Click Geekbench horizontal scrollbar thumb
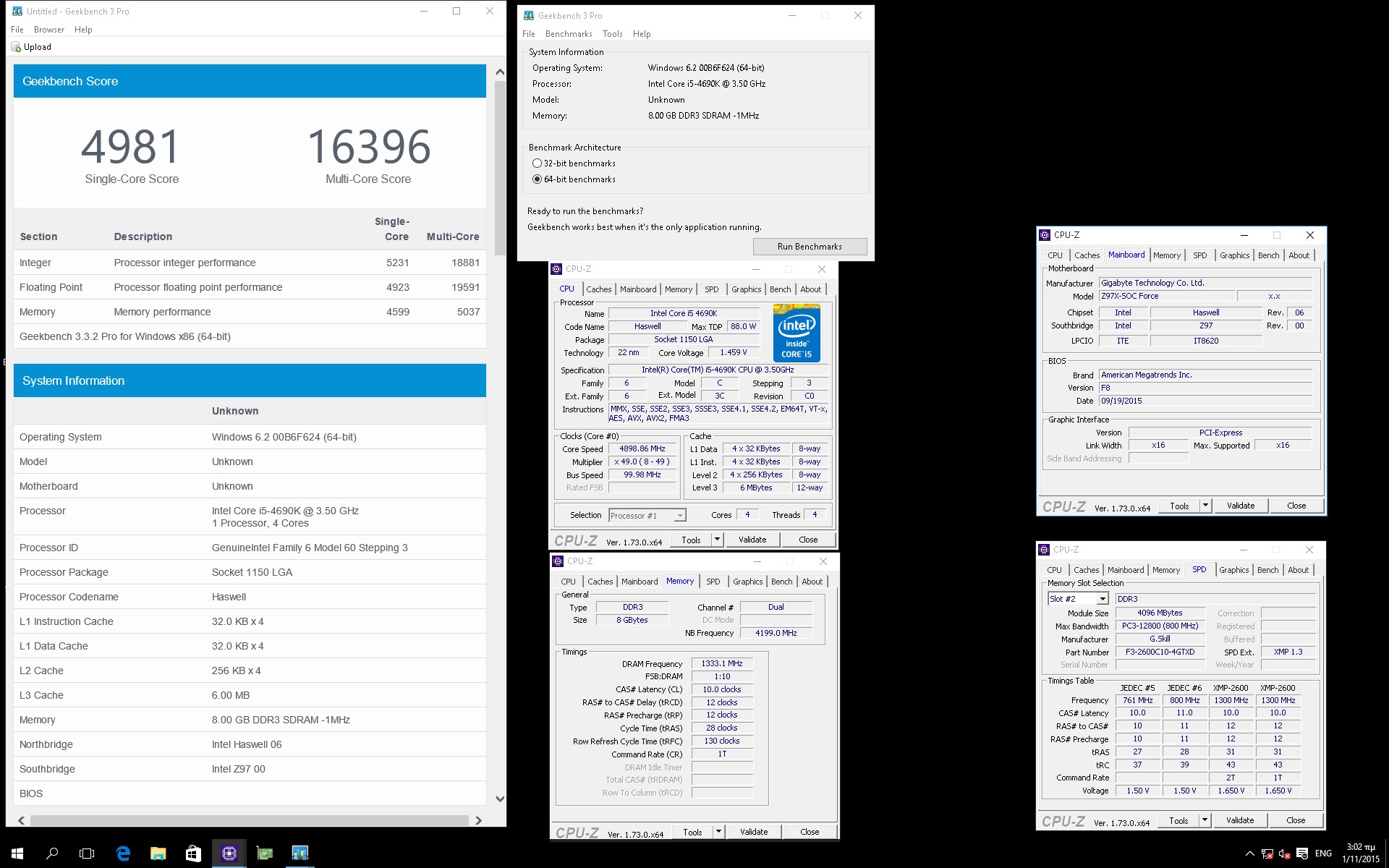This screenshot has width=1389, height=868. [x=249, y=820]
